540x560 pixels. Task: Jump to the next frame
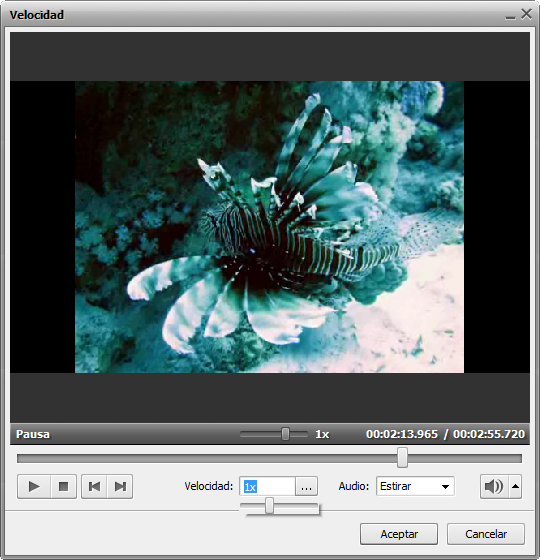120,486
